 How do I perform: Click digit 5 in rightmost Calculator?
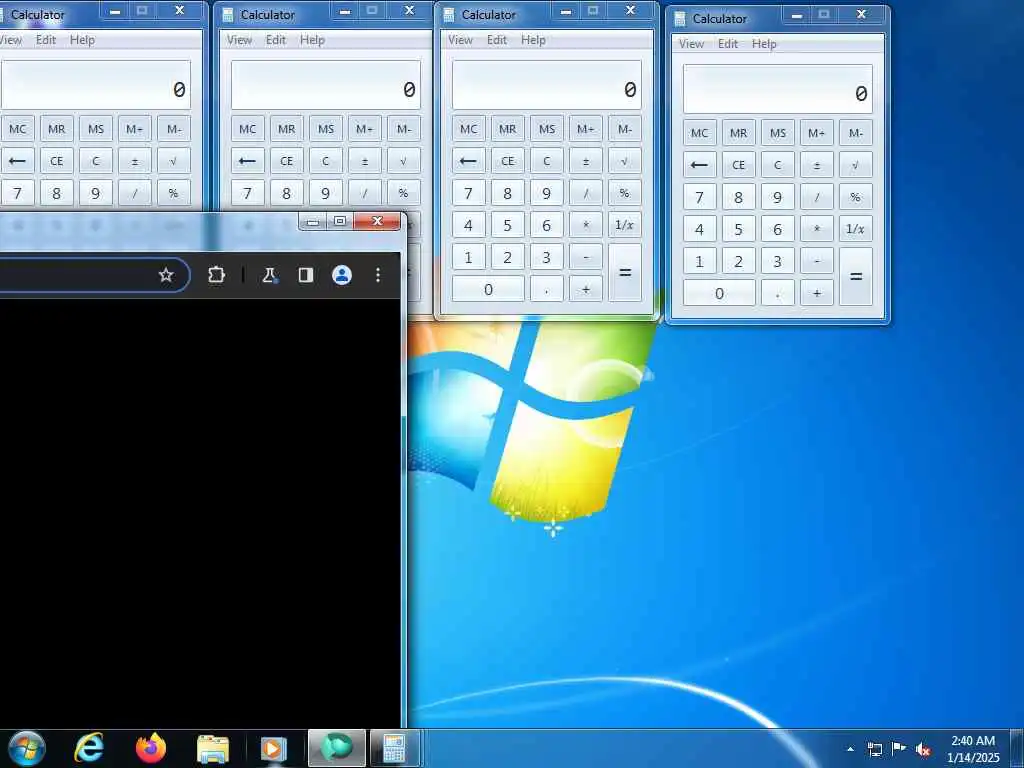click(739, 229)
